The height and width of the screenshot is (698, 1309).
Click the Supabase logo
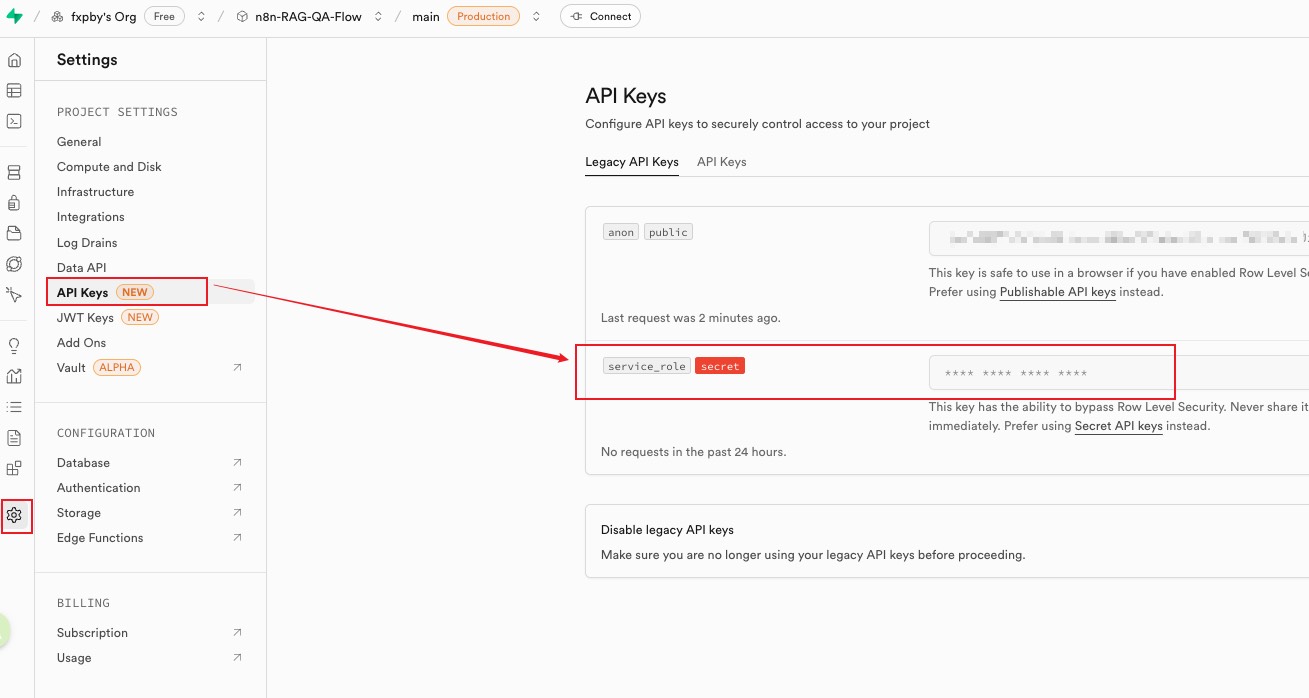tap(14, 16)
